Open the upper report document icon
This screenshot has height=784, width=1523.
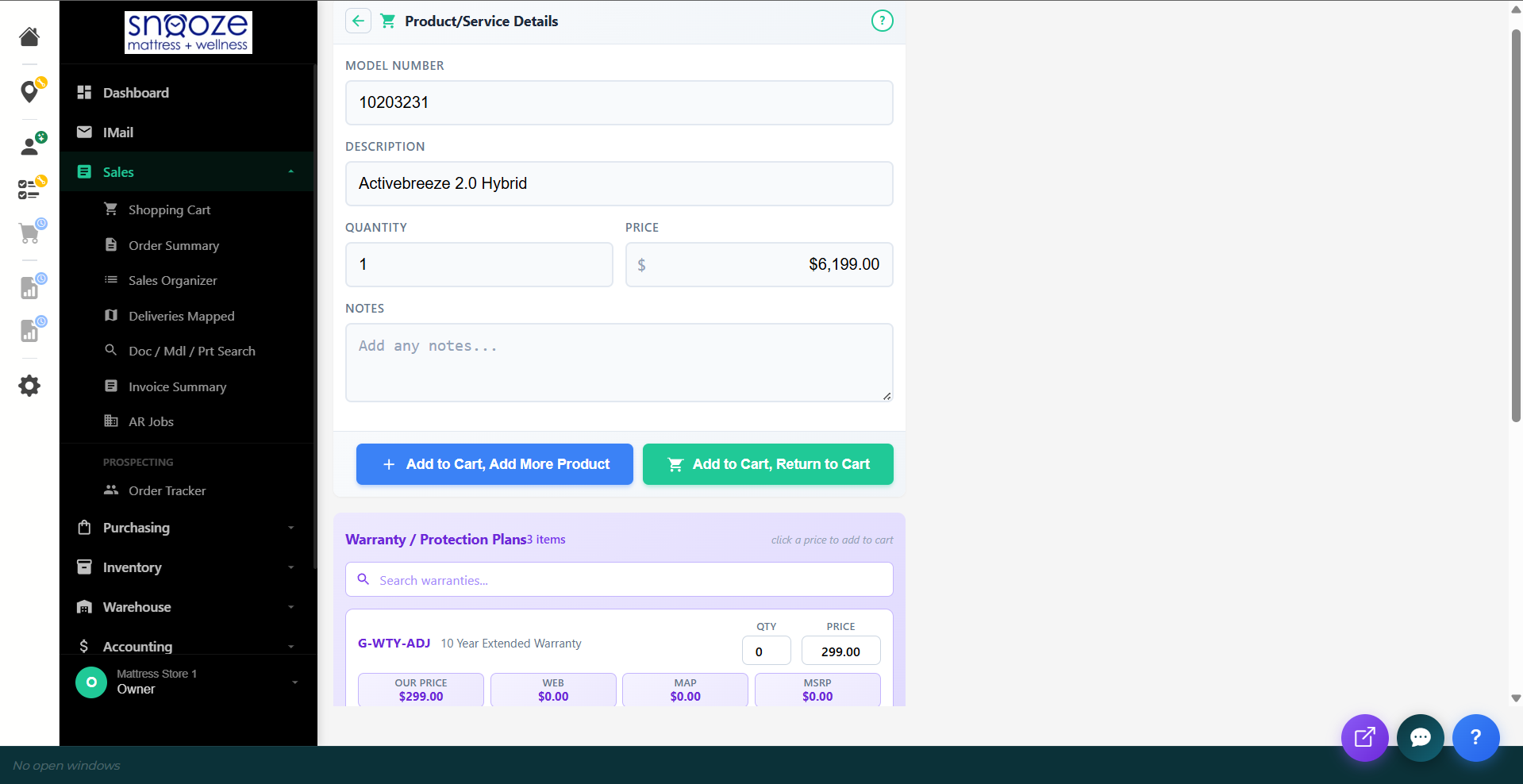pos(30,286)
